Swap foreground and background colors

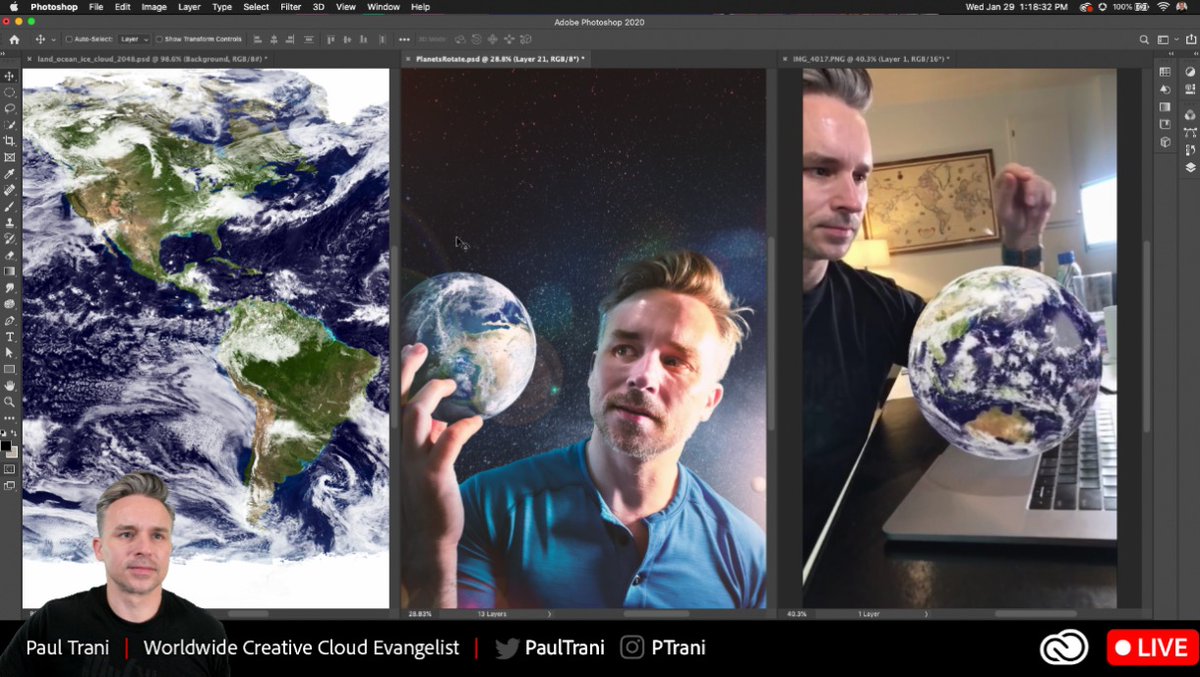[15, 434]
